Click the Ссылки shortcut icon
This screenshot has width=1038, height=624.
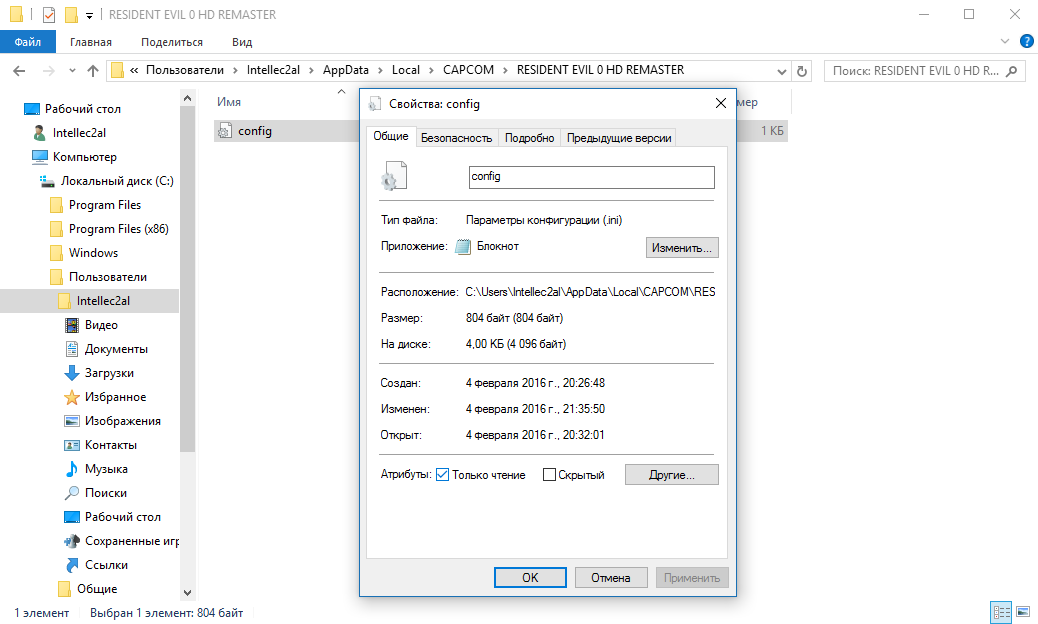[71, 564]
